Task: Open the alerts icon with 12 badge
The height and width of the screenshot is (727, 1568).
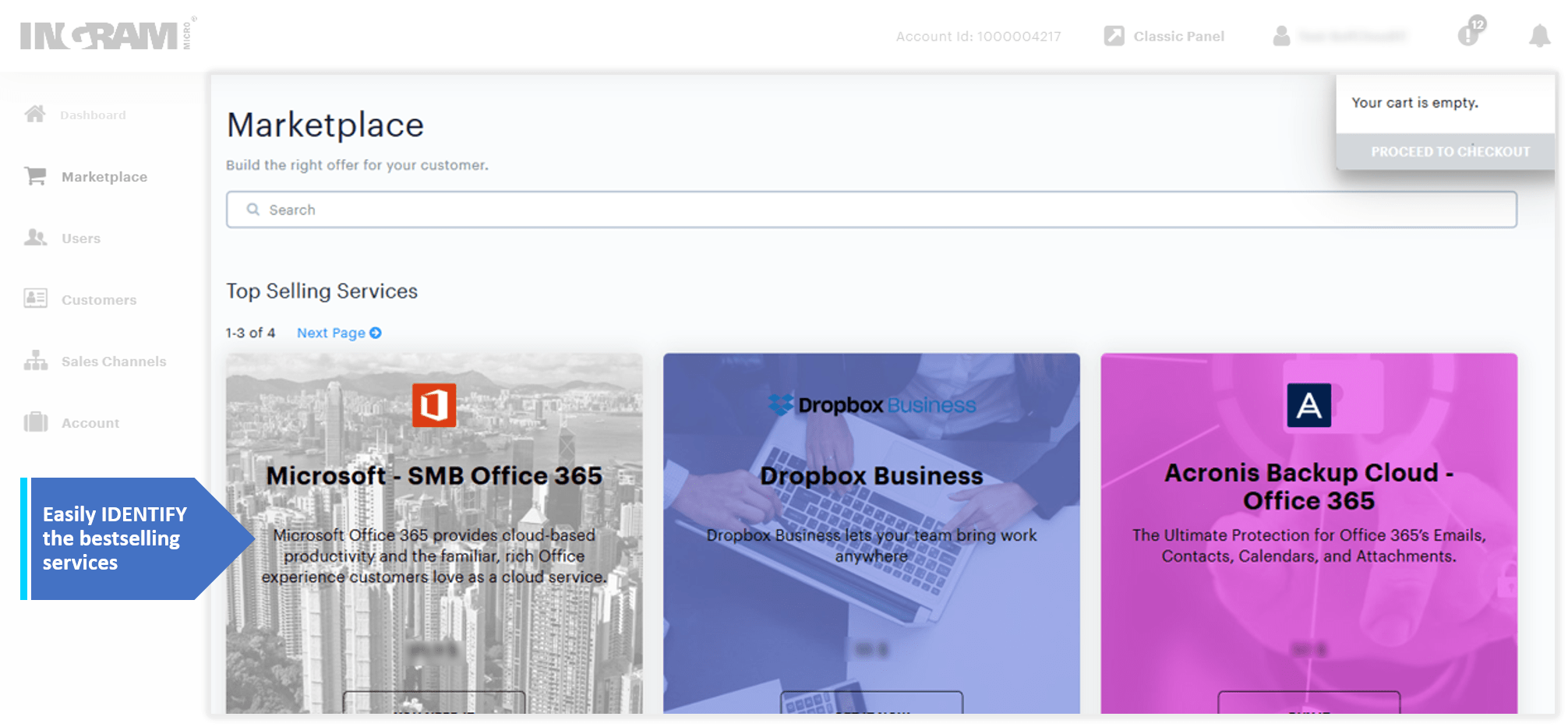Action: coord(1471,32)
